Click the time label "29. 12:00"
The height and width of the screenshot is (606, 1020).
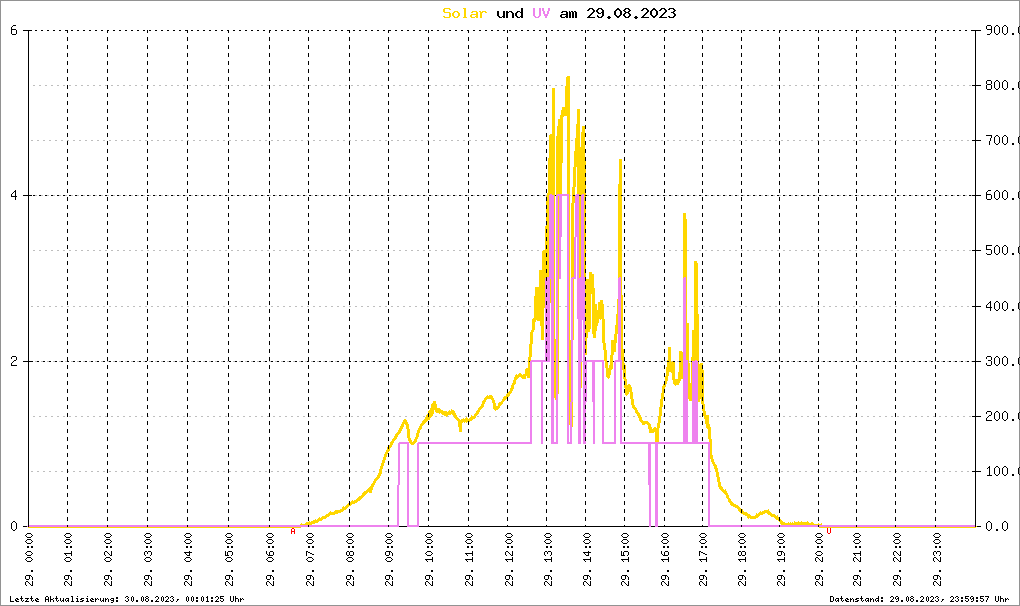tap(509, 560)
